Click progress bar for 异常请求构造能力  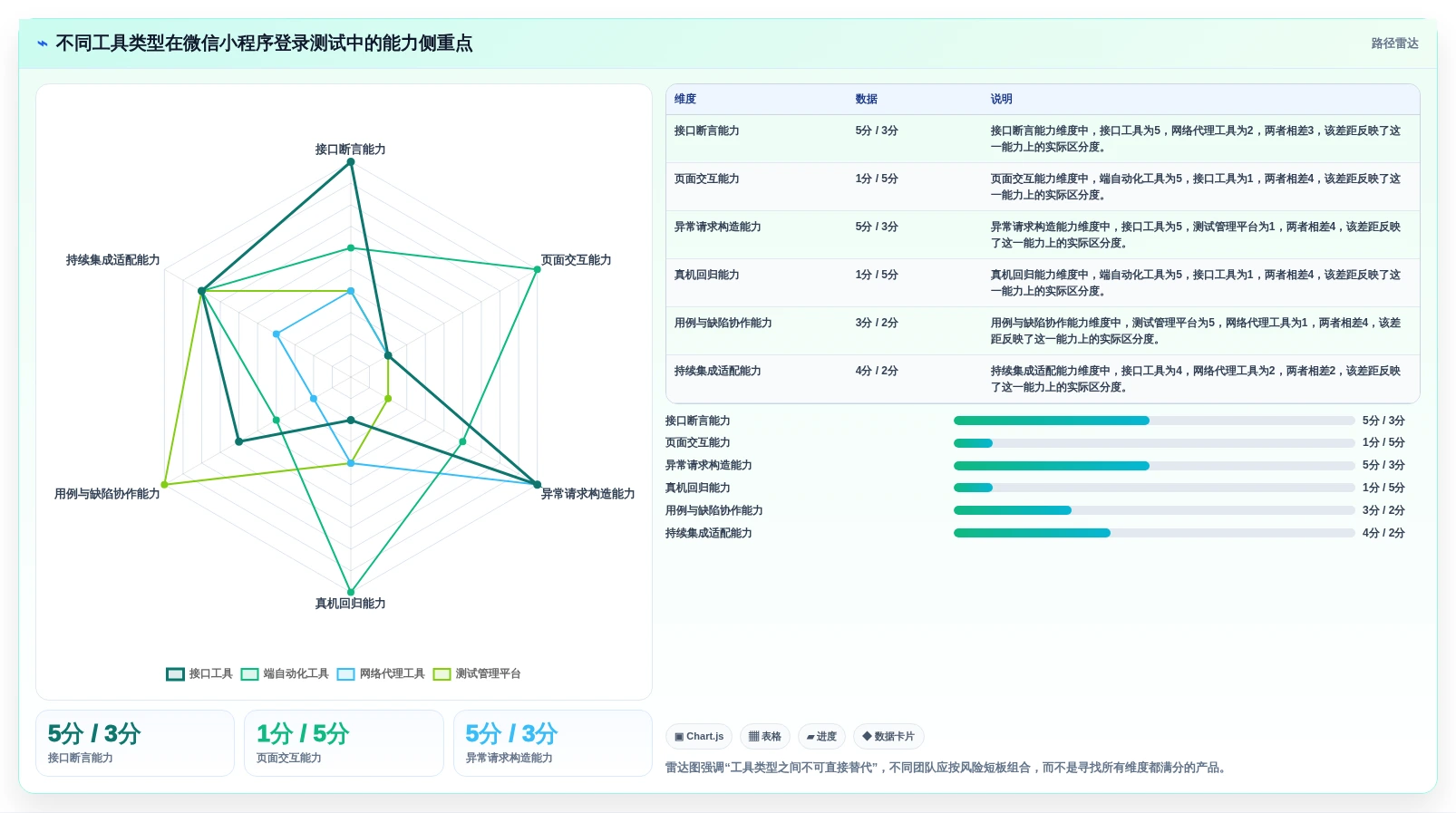click(1154, 466)
